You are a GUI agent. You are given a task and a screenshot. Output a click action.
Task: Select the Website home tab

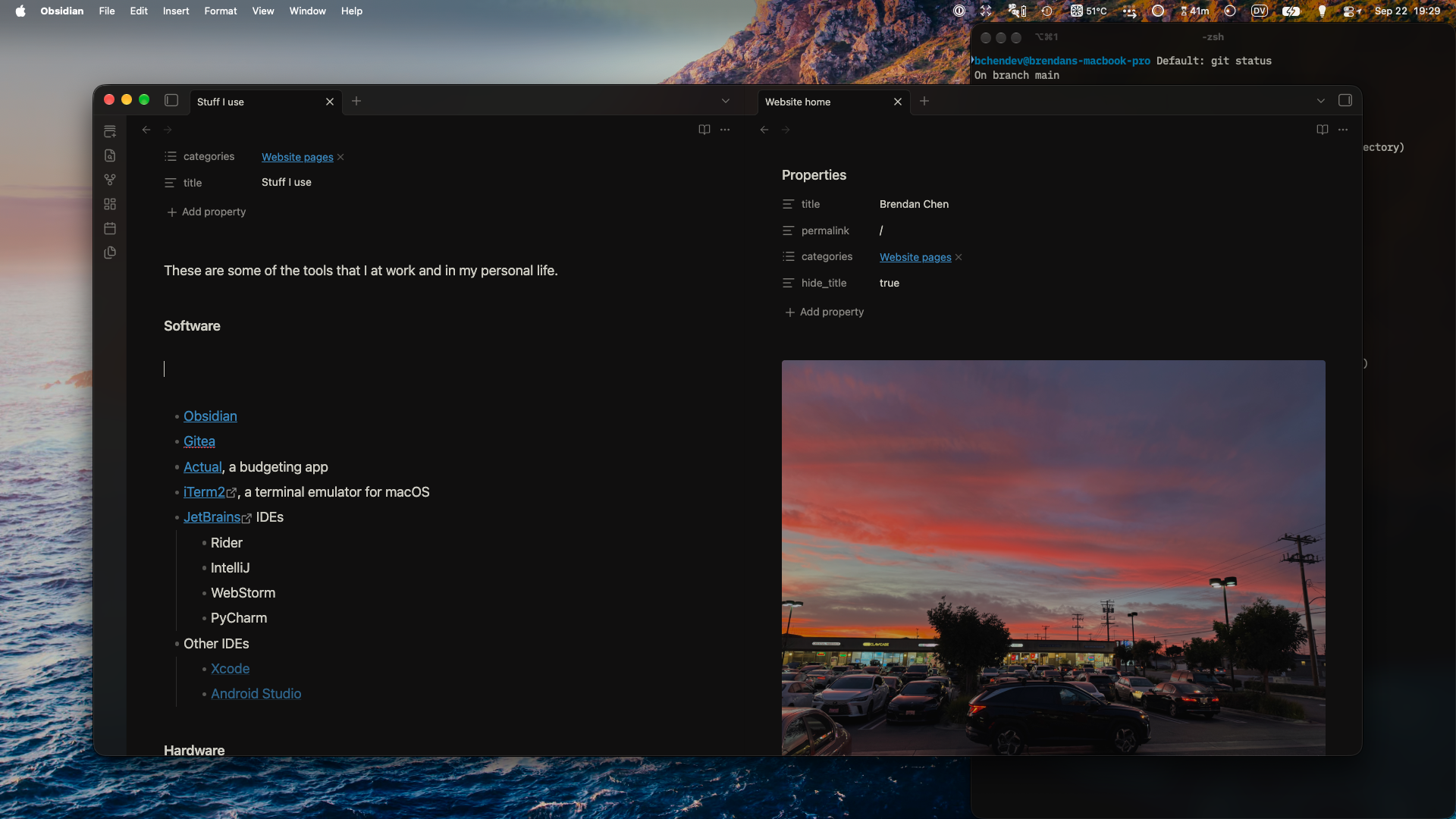[833, 102]
